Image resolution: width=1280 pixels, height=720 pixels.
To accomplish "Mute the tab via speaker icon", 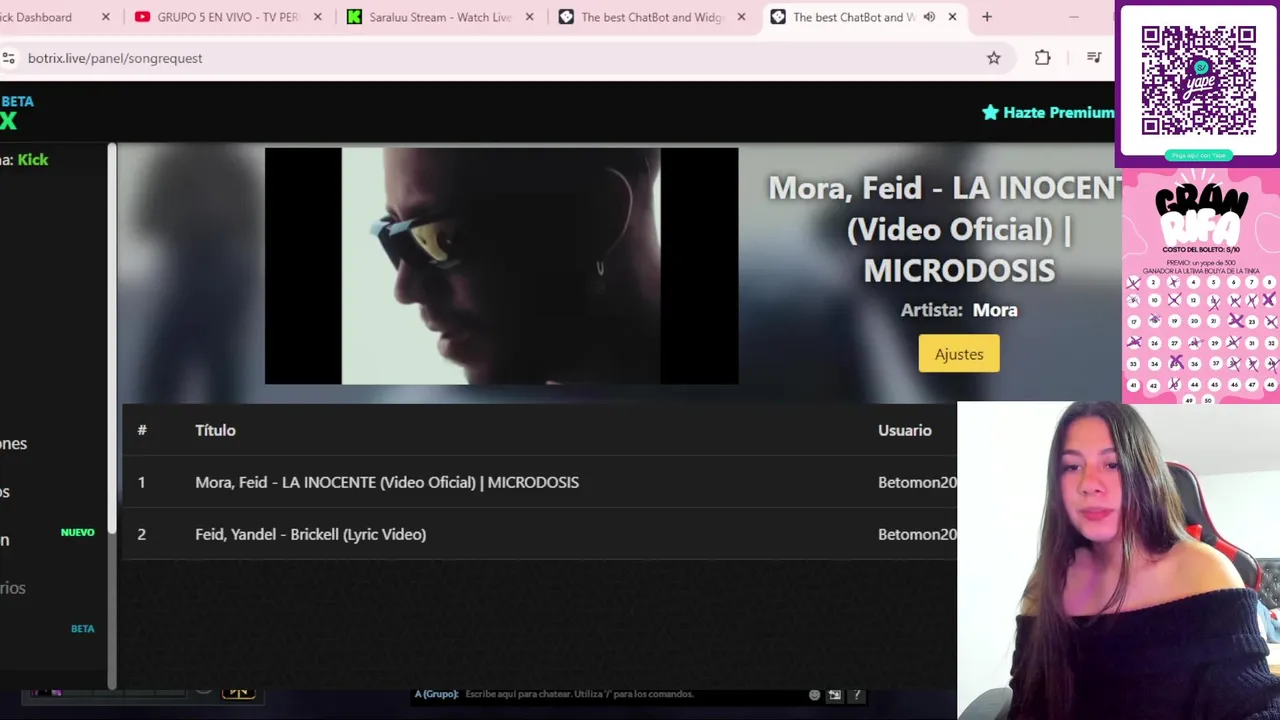I will click(x=929, y=17).
